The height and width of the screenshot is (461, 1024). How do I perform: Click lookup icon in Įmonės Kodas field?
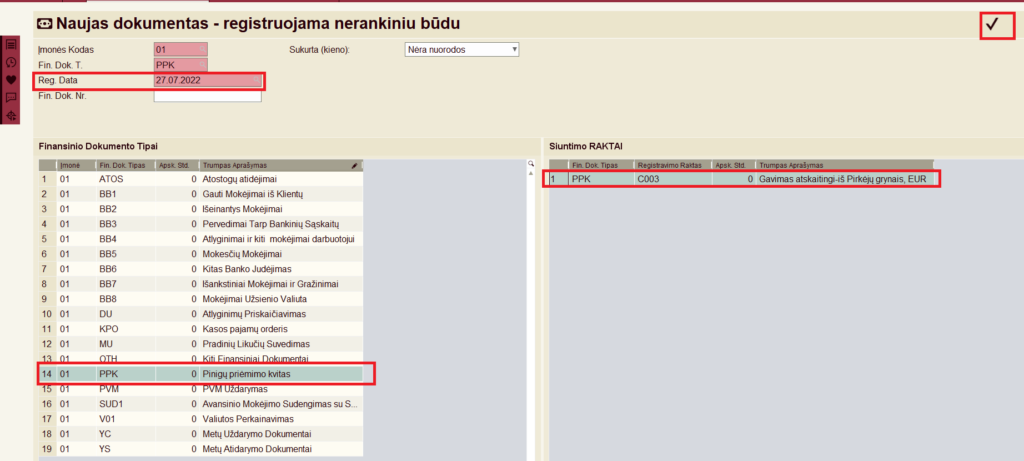[202, 49]
